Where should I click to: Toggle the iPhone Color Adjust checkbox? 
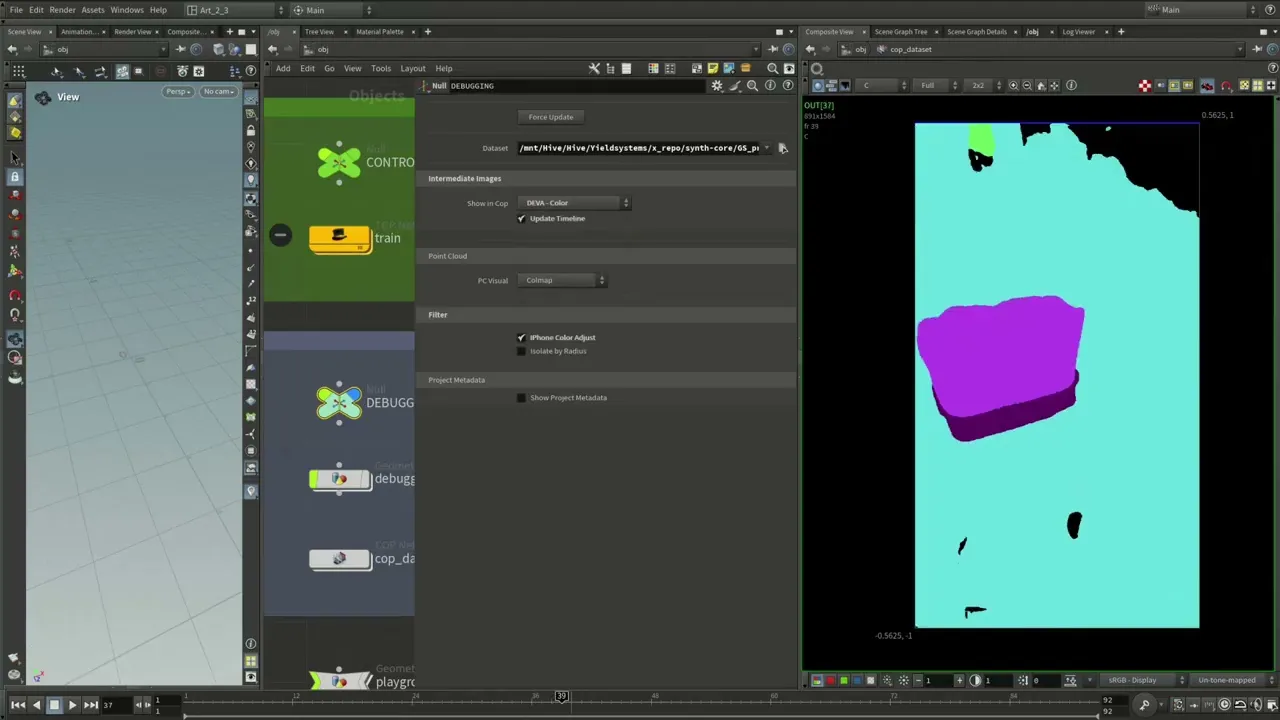(x=521, y=338)
